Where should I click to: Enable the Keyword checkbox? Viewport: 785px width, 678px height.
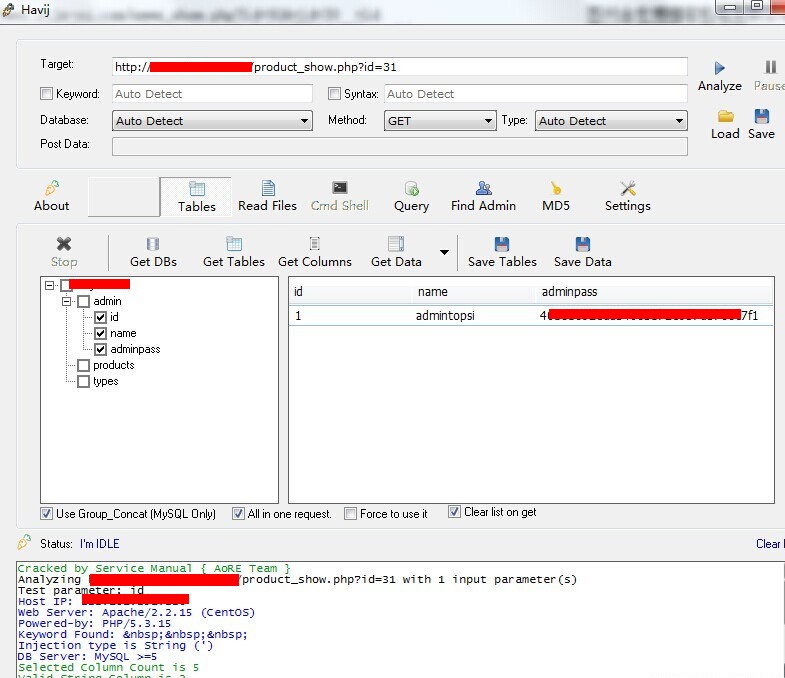click(x=46, y=94)
